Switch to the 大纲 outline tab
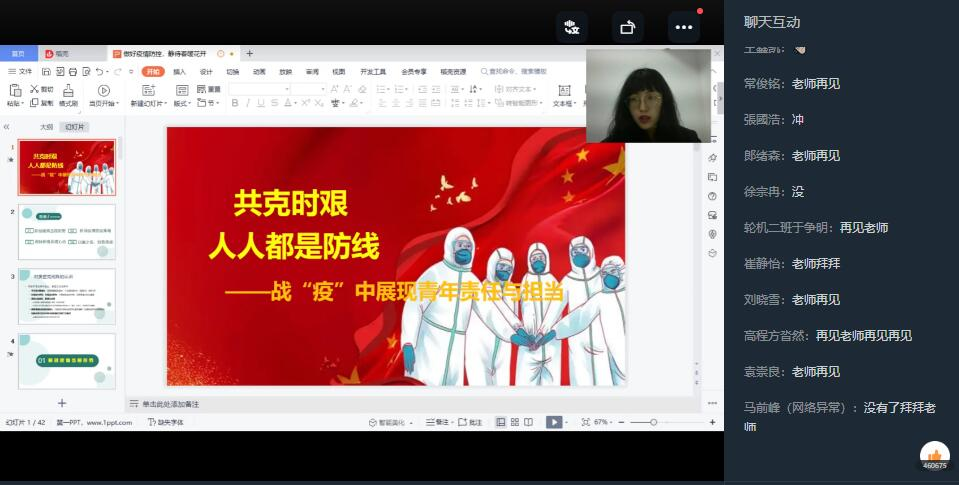Image resolution: width=959 pixels, height=485 pixels. click(46, 127)
